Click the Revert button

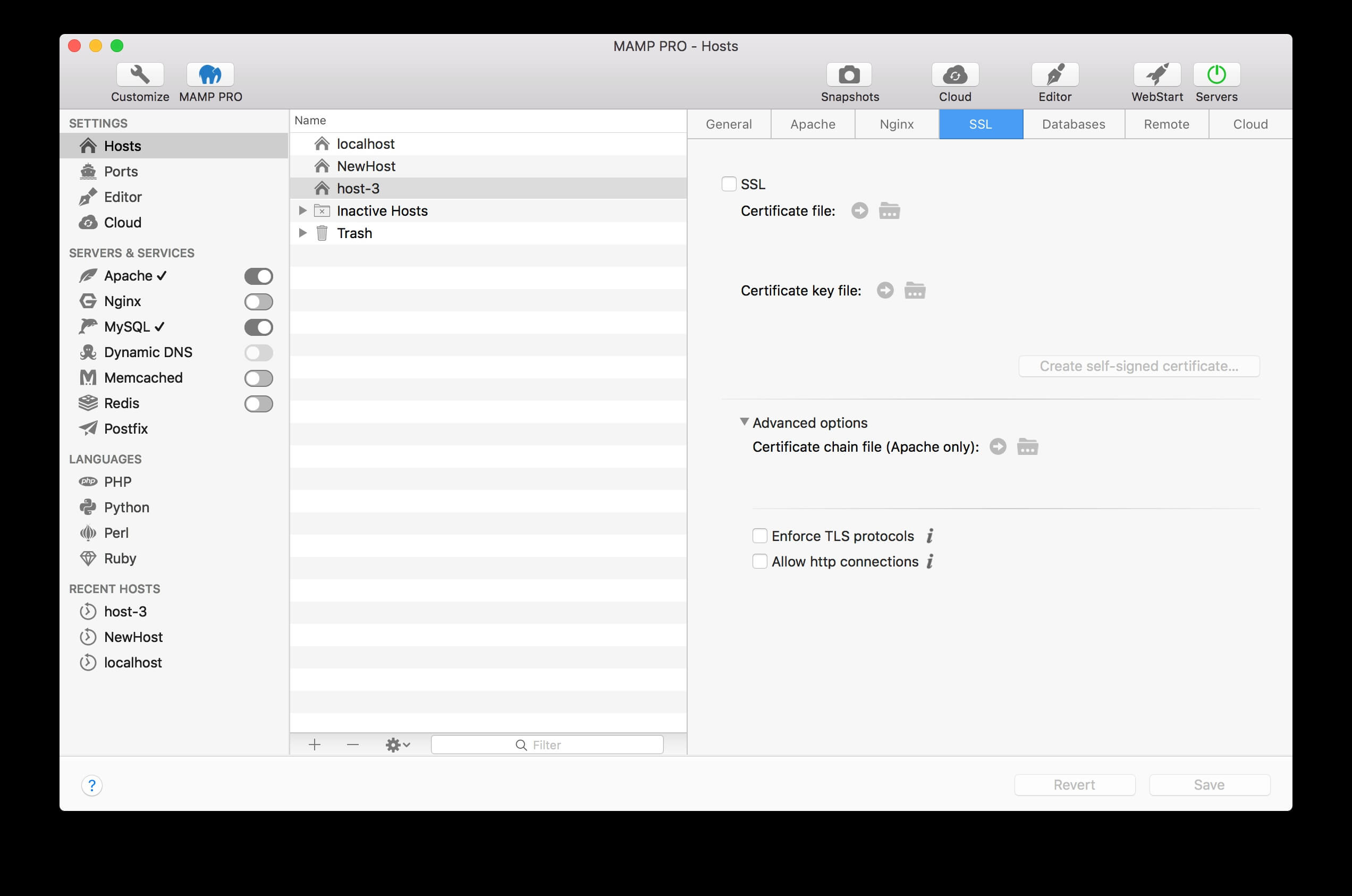1074,785
